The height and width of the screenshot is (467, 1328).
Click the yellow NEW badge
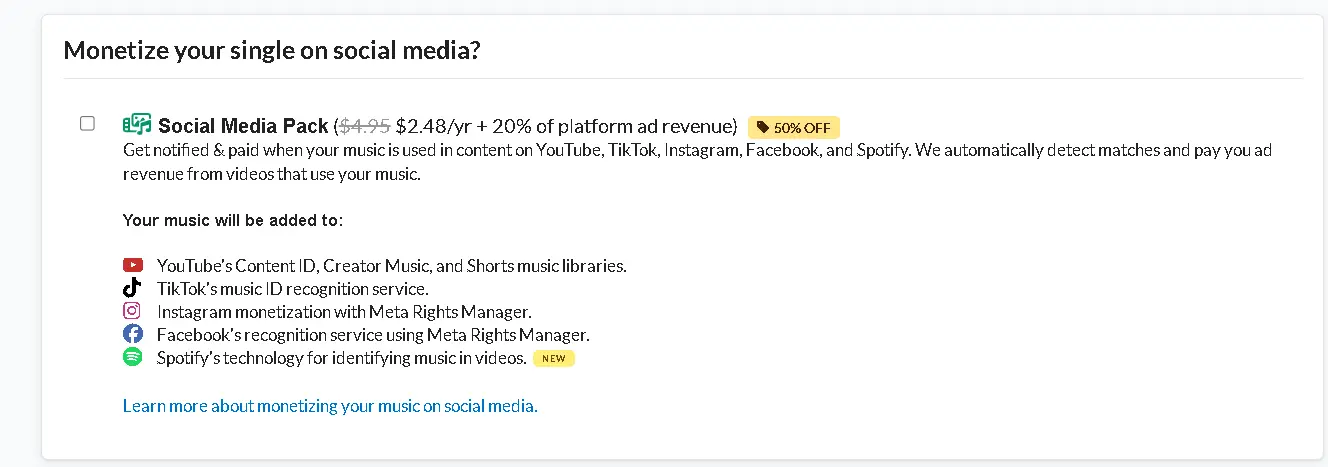pos(553,358)
